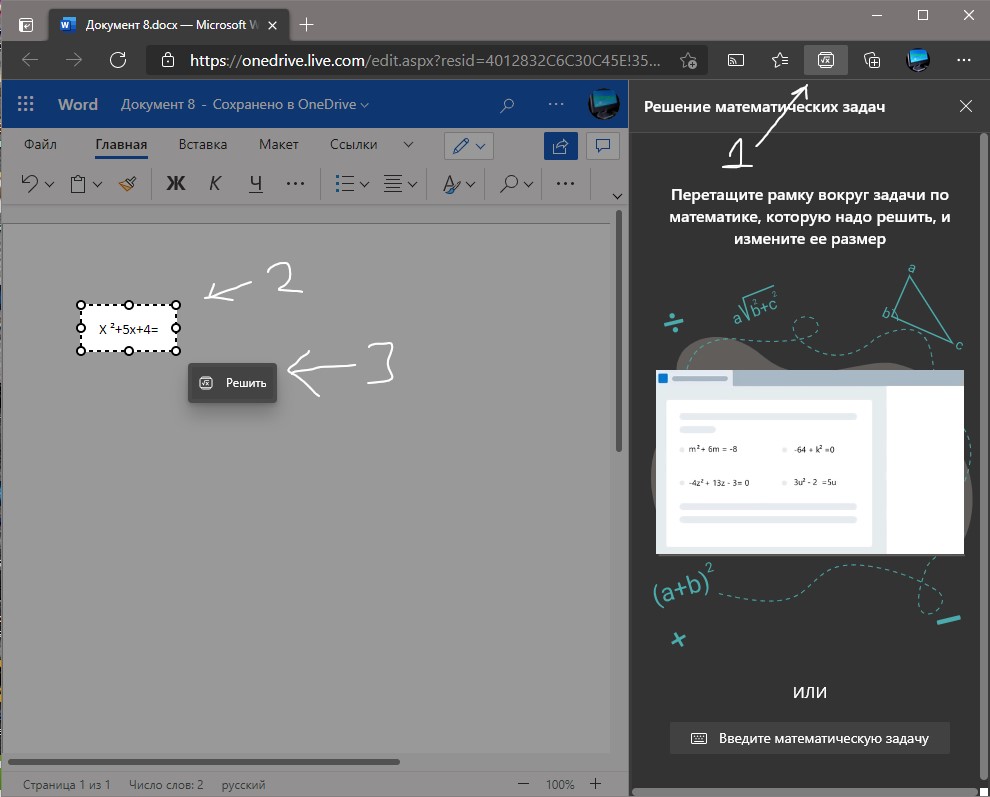Expand paste options dropdown arrow
The width and height of the screenshot is (990, 797).
[x=97, y=184]
